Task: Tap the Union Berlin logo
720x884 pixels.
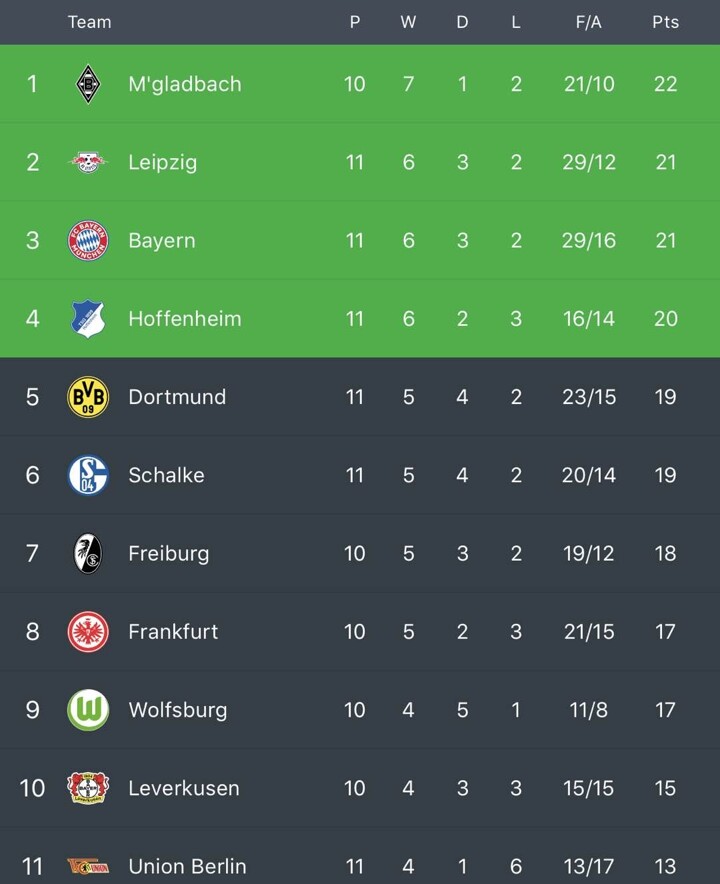Action: tap(88, 866)
